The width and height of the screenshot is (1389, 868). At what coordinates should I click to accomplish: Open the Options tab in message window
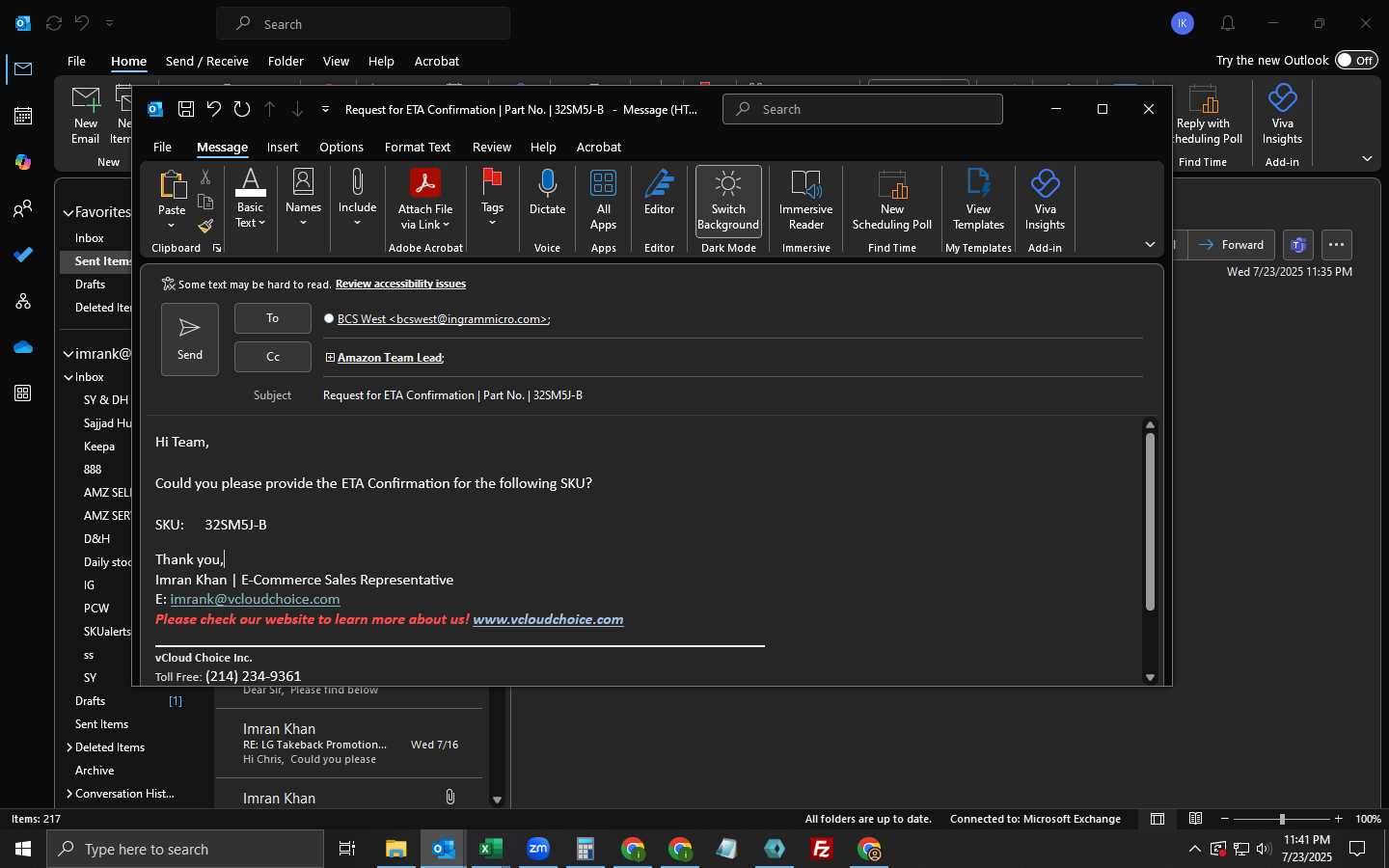341,148
